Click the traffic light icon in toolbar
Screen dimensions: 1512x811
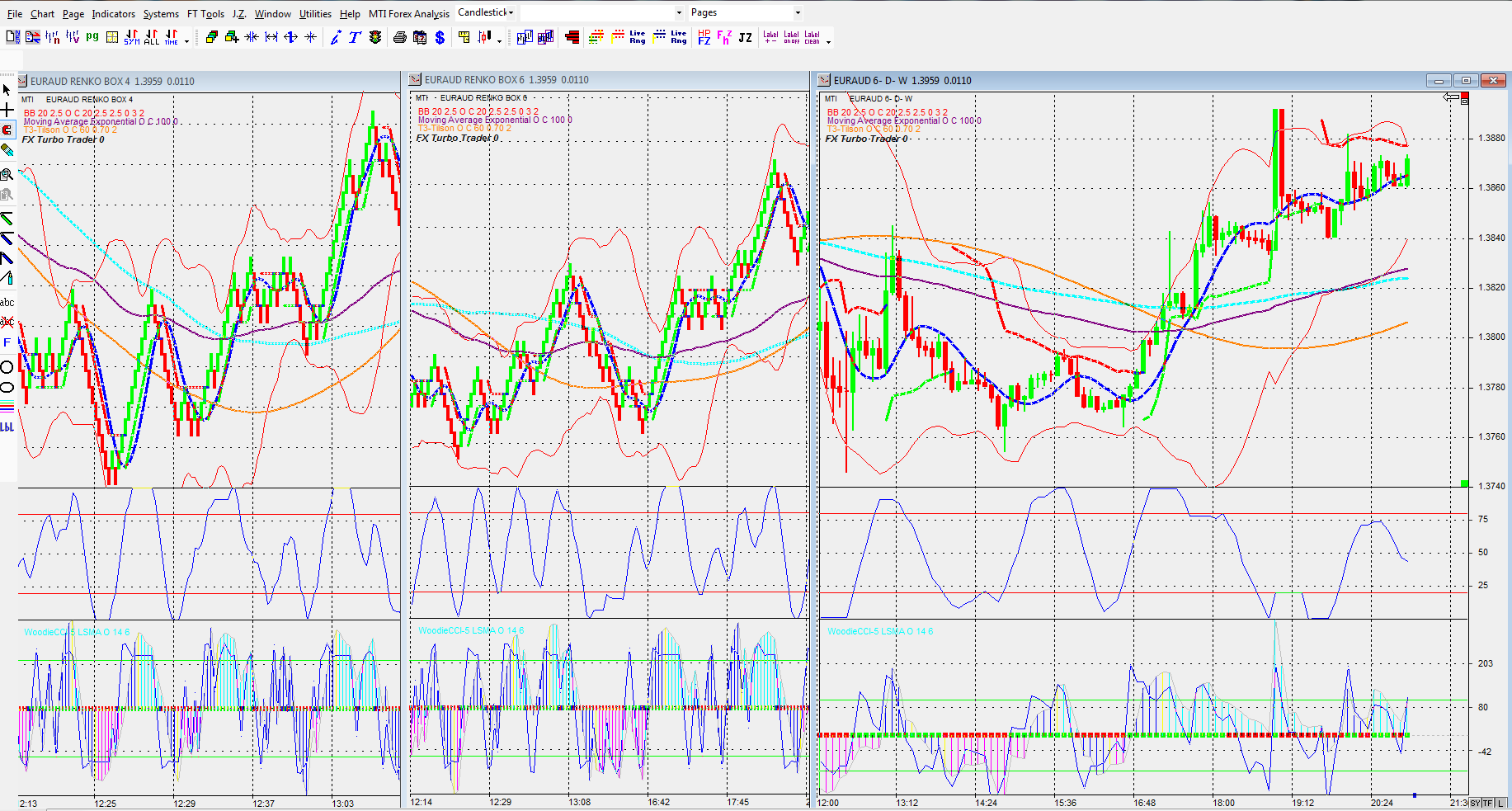pyautogui.click(x=375, y=37)
